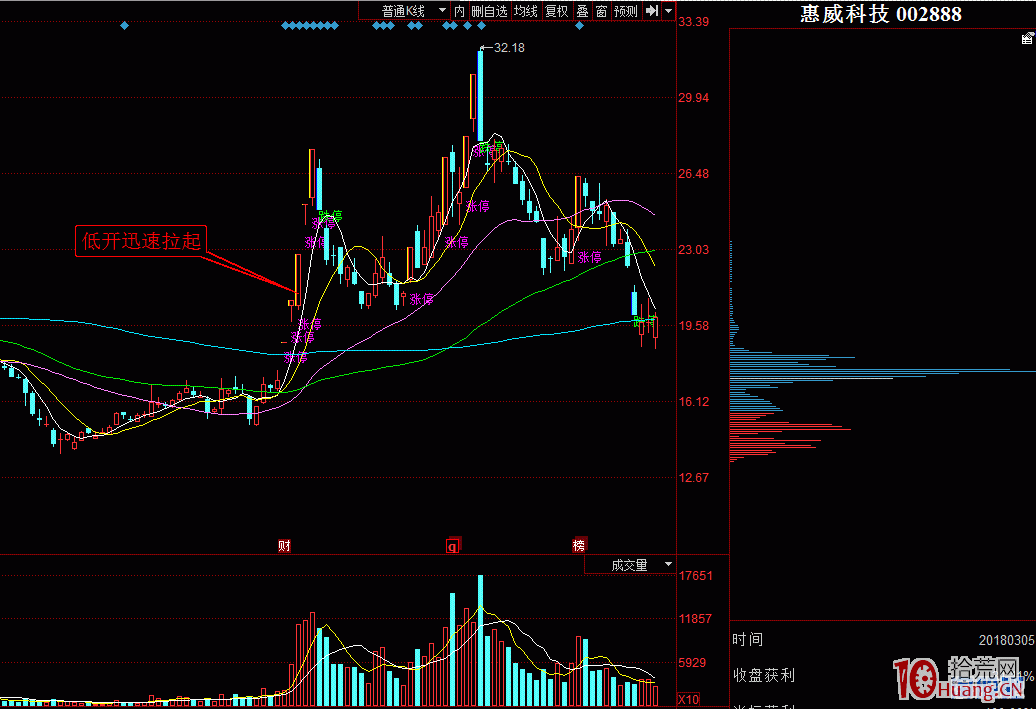The height and width of the screenshot is (709, 1036).
Task: Toggle the 叠 overlay mode
Action: coord(582,11)
